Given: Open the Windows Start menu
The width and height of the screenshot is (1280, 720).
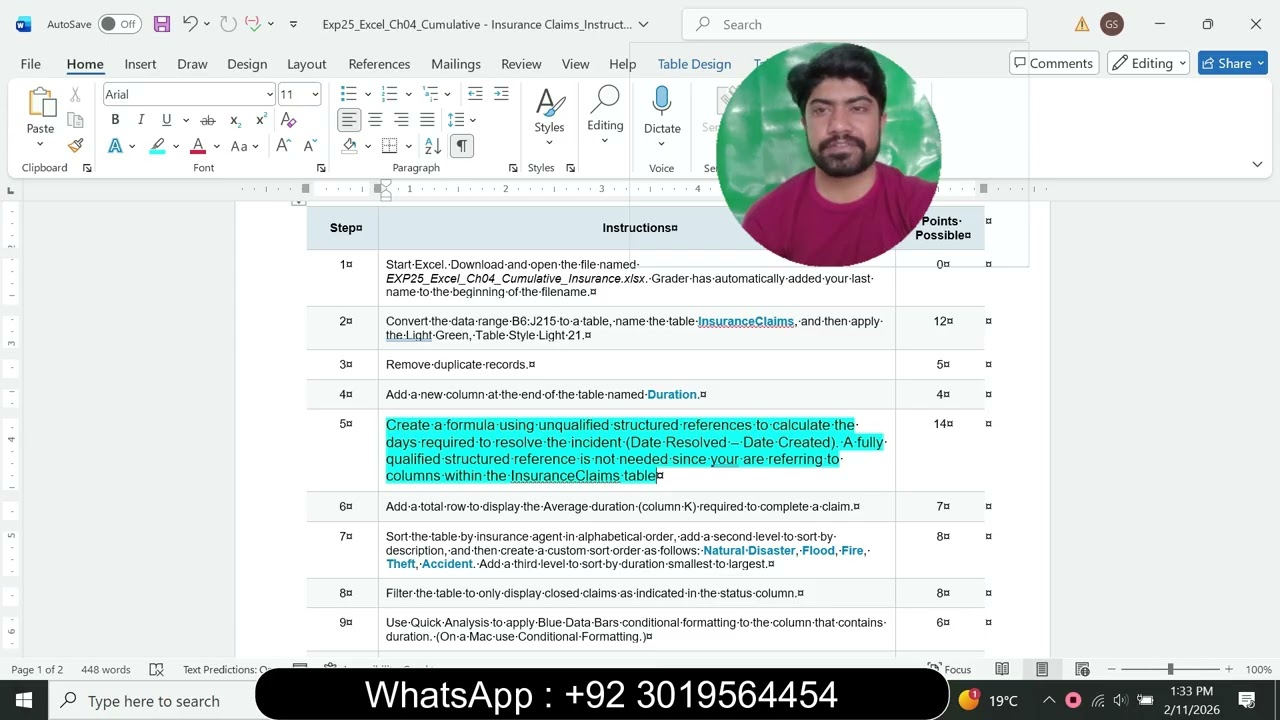Looking at the screenshot, I should pyautogui.click(x=24, y=700).
